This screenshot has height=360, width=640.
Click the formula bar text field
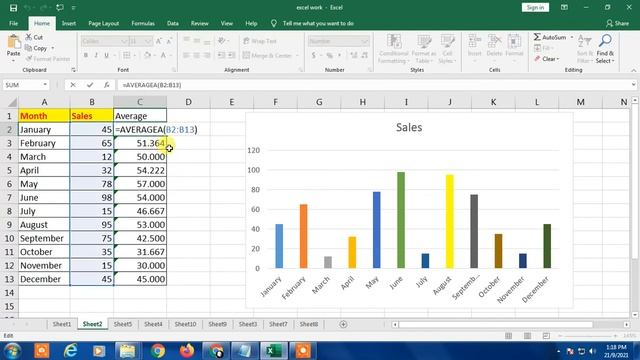[374, 85]
